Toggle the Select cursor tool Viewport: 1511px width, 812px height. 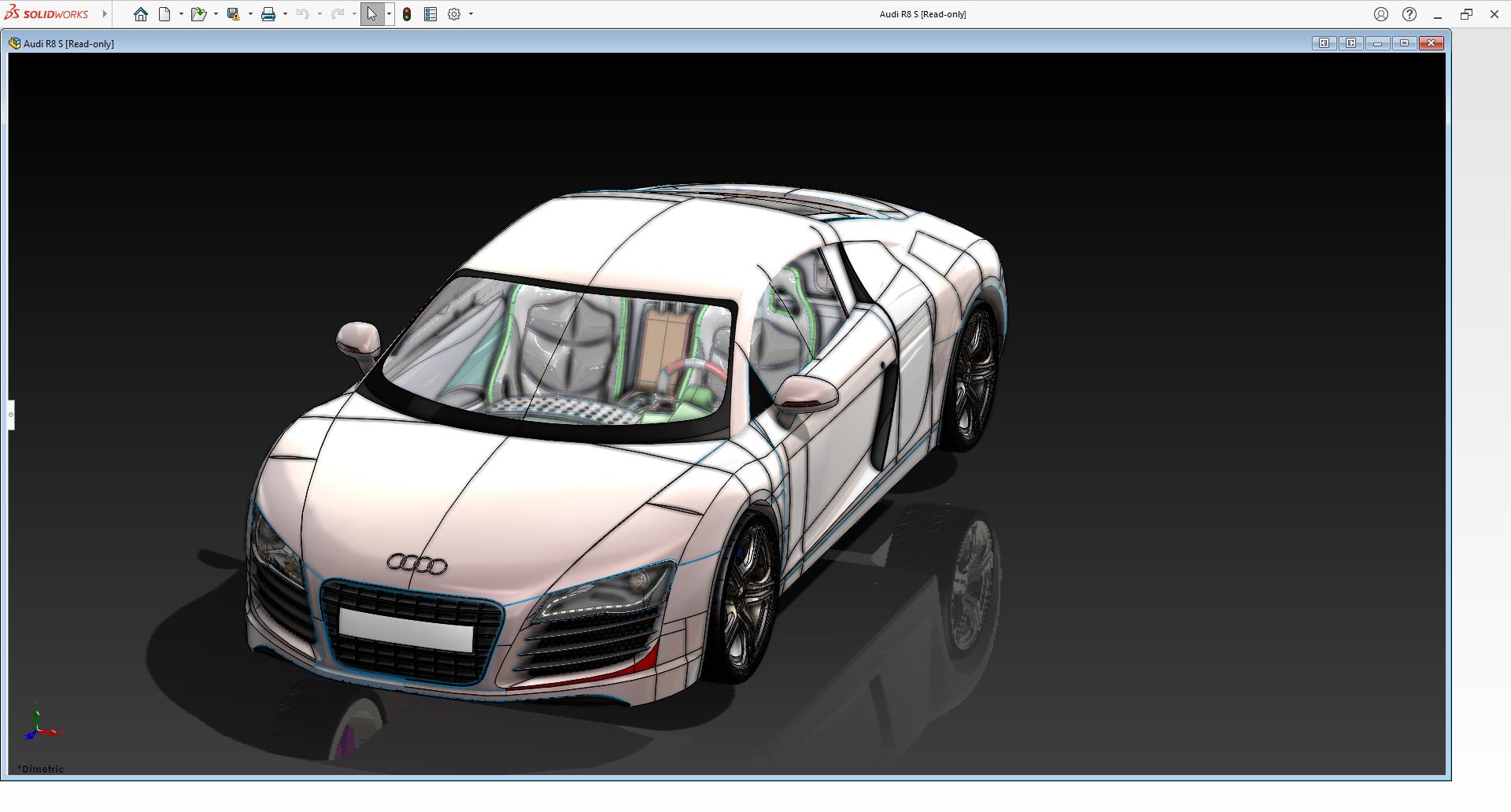coord(372,14)
